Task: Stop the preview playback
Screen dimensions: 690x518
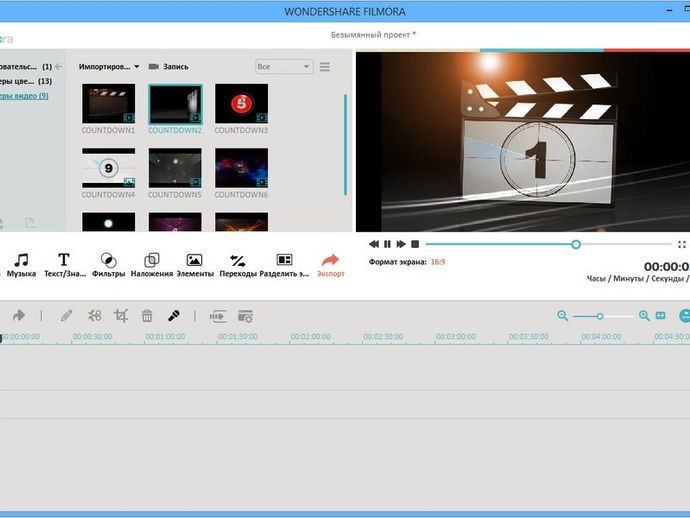Action: (415, 244)
